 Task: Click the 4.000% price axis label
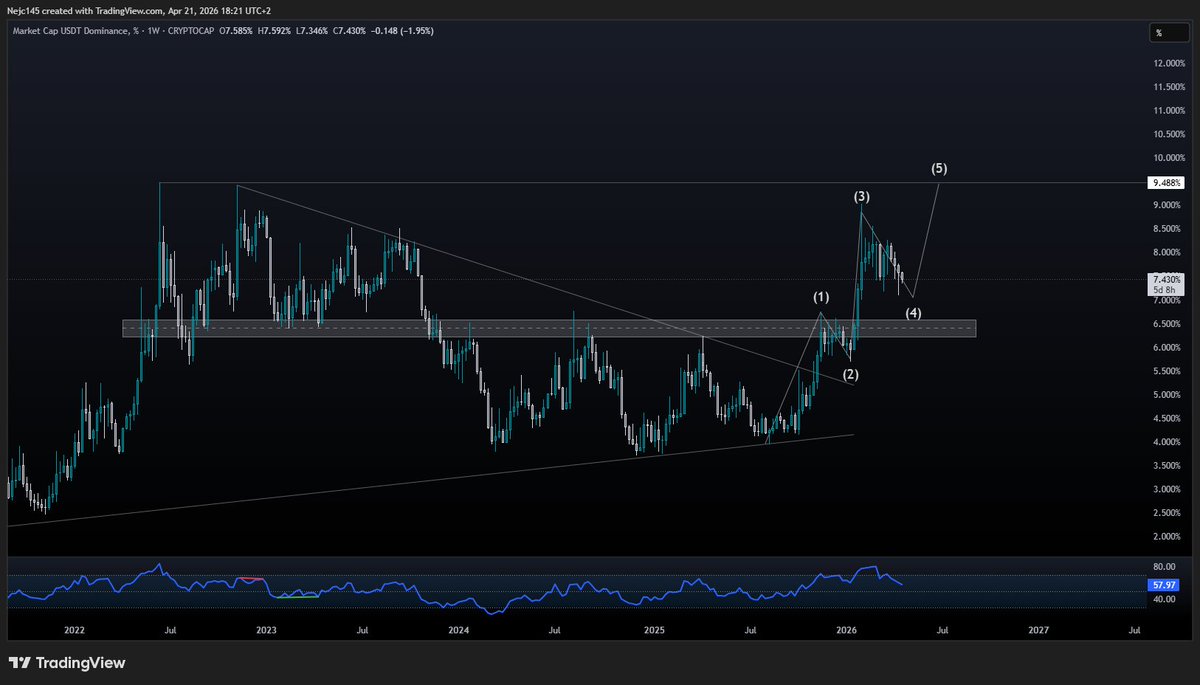pos(1168,441)
